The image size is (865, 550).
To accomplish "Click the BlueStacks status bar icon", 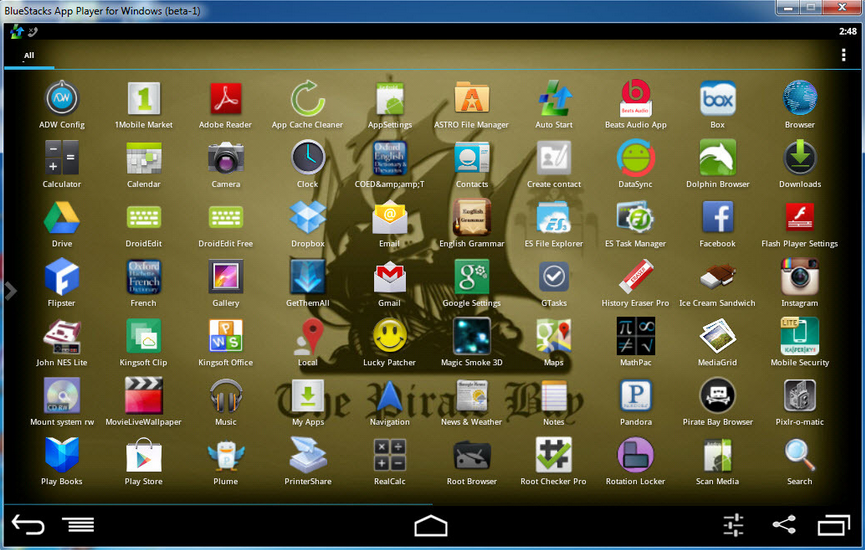I will (17, 31).
